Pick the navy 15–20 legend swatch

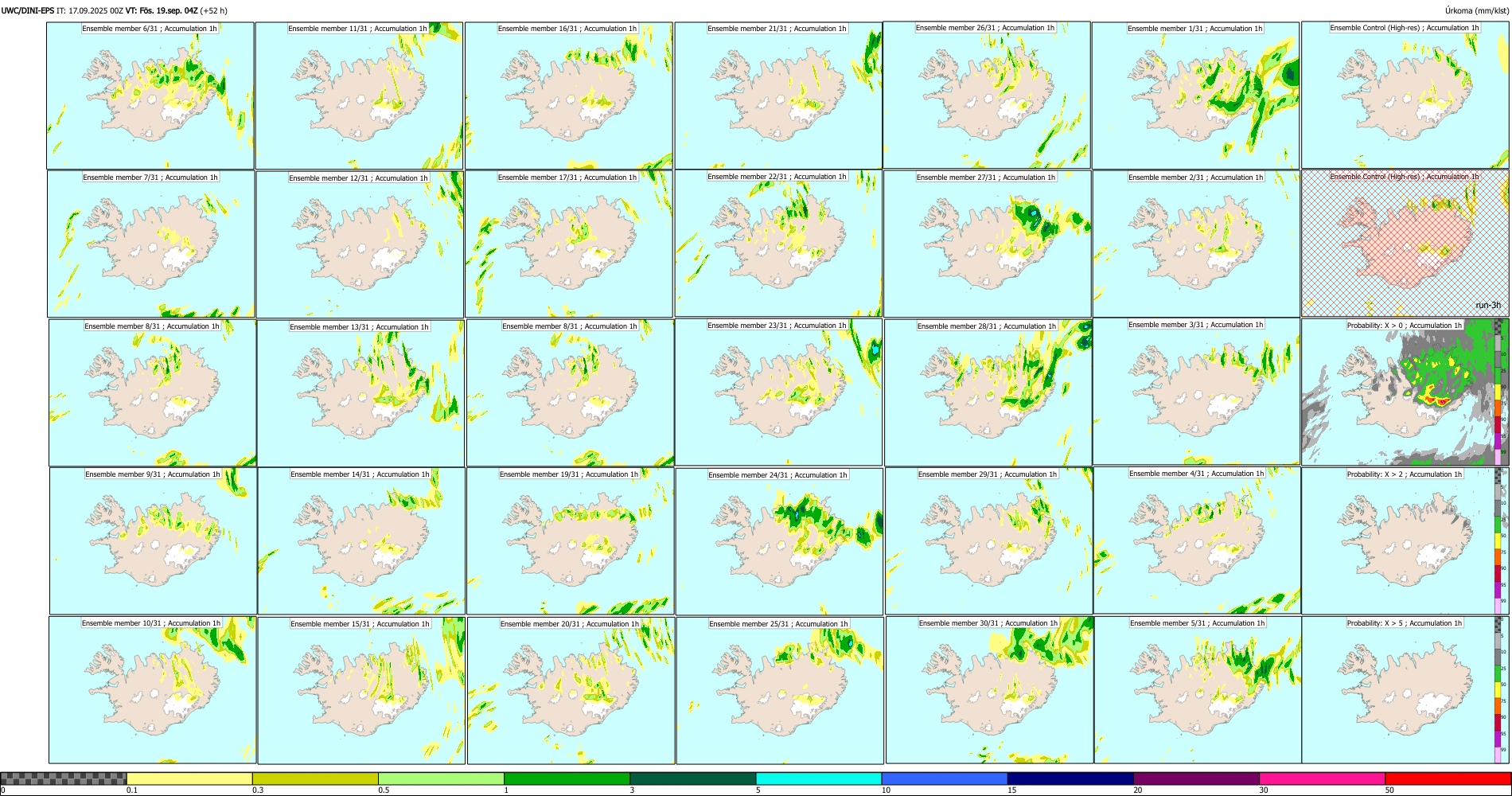(1070, 778)
